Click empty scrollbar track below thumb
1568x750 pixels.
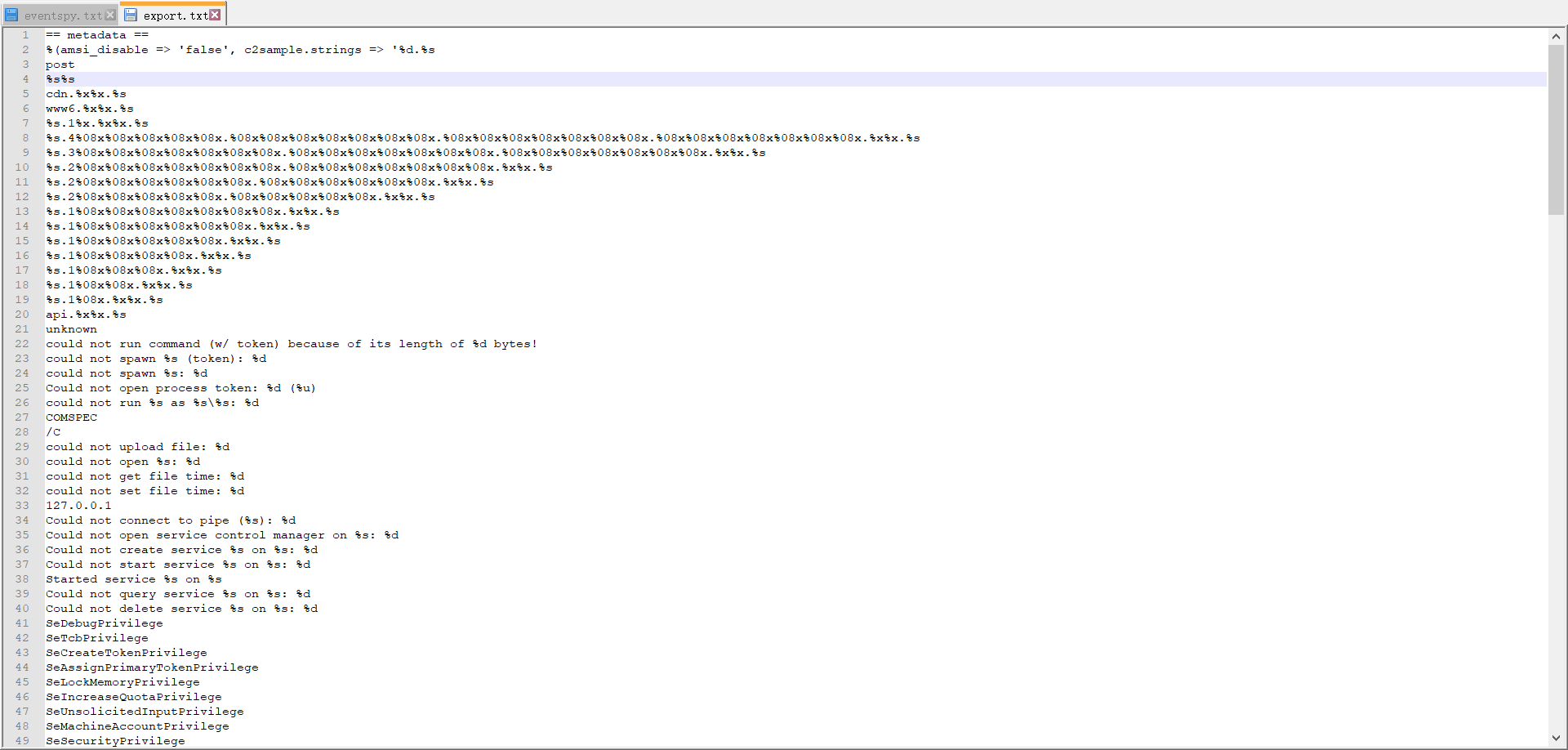1556,474
